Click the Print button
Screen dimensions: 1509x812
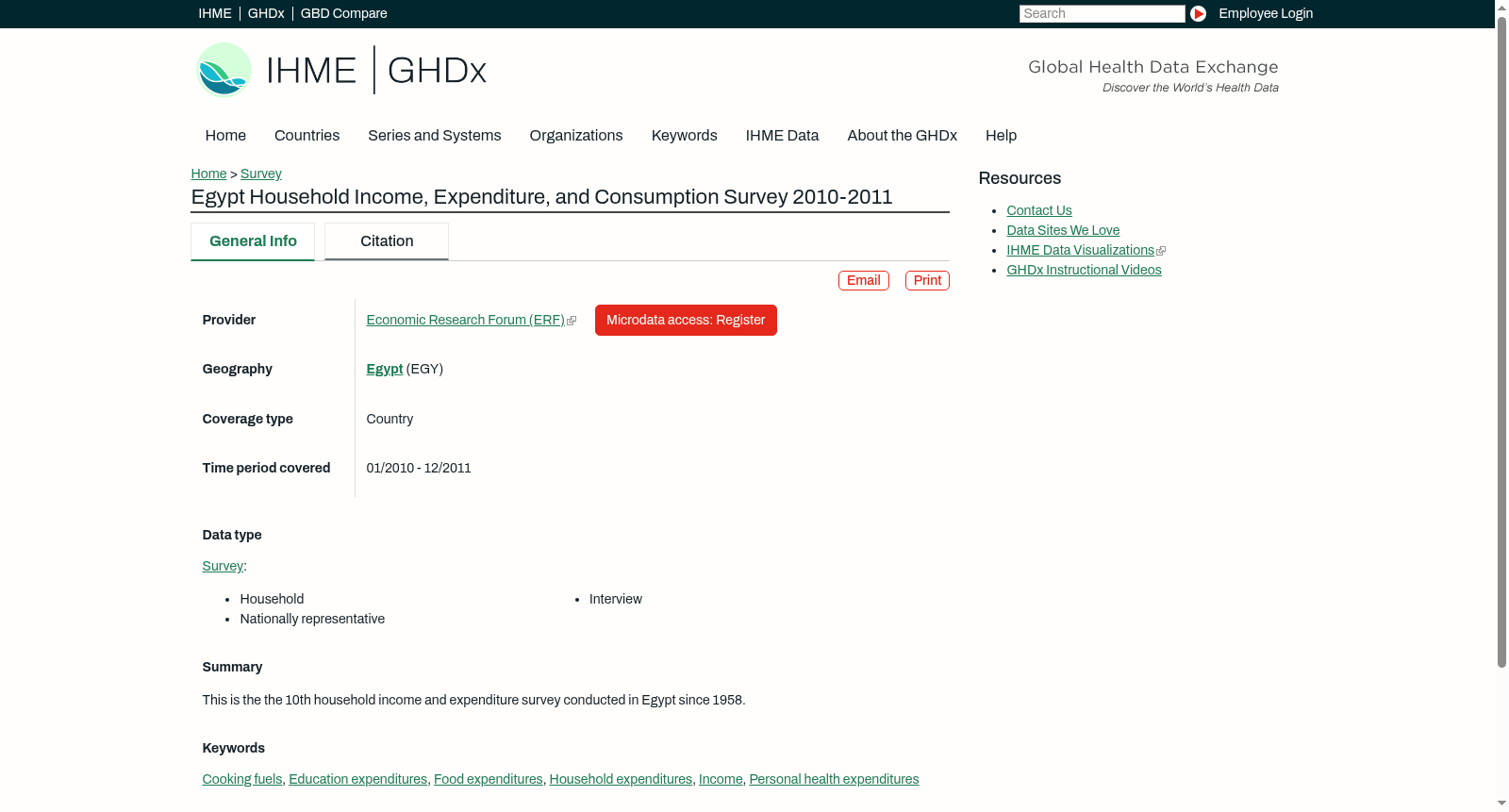coord(927,281)
